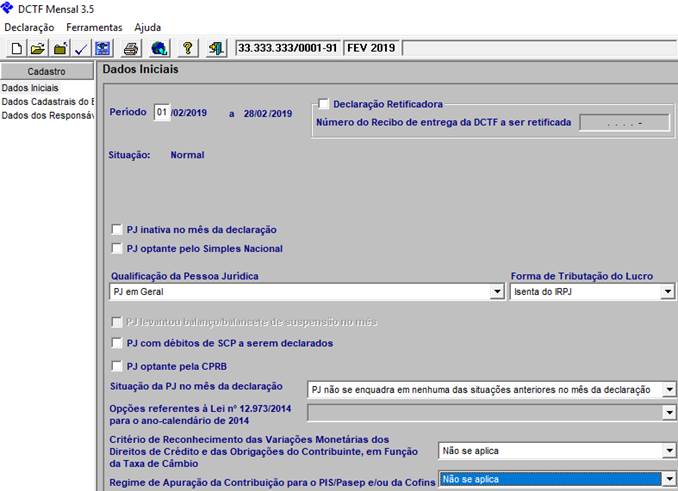Image resolution: width=678 pixels, height=491 pixels.
Task: Open the Forma de Tributação do Lucro dropdown
Action: click(x=668, y=292)
